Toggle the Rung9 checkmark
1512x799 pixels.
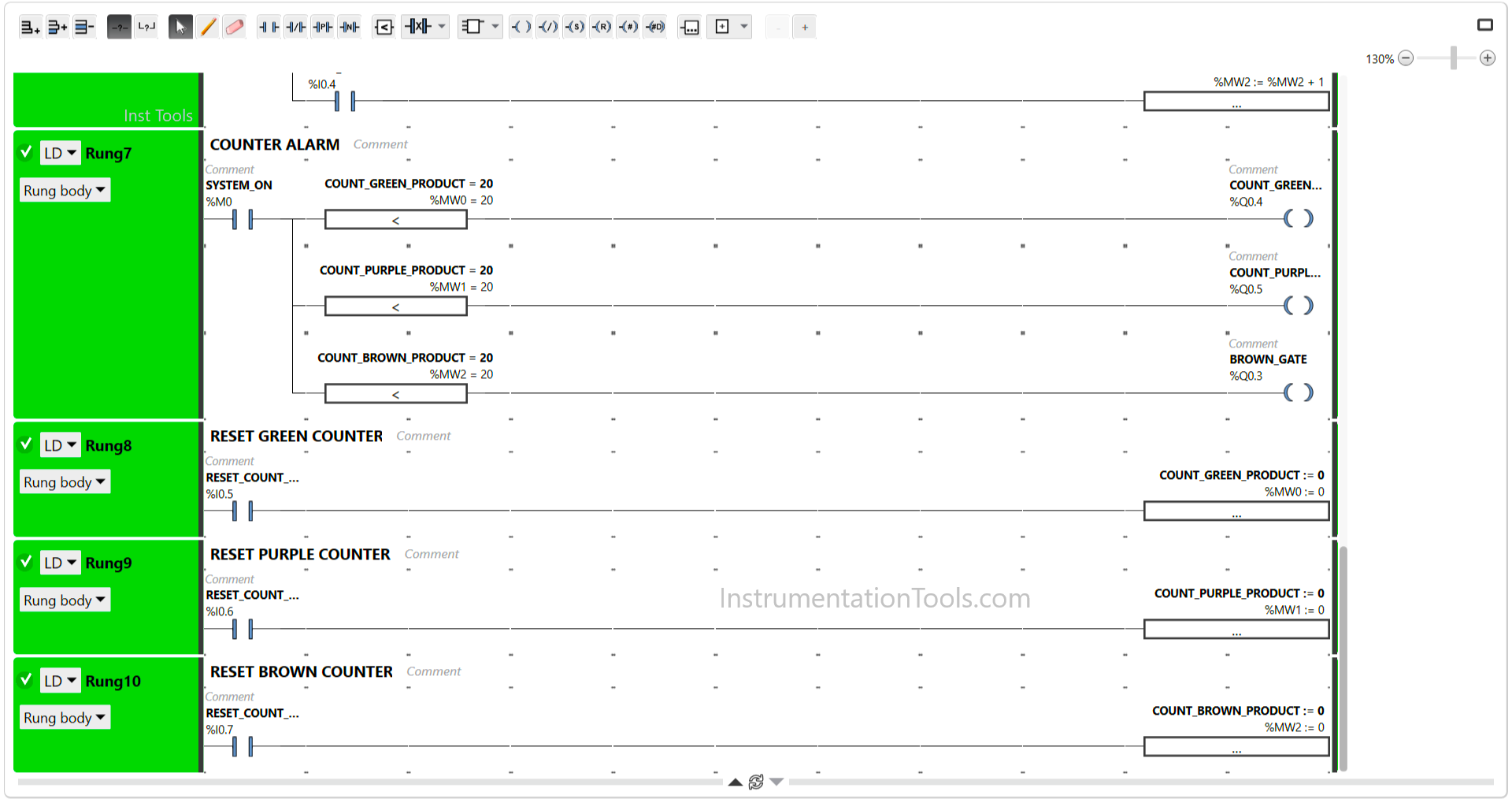(27, 561)
